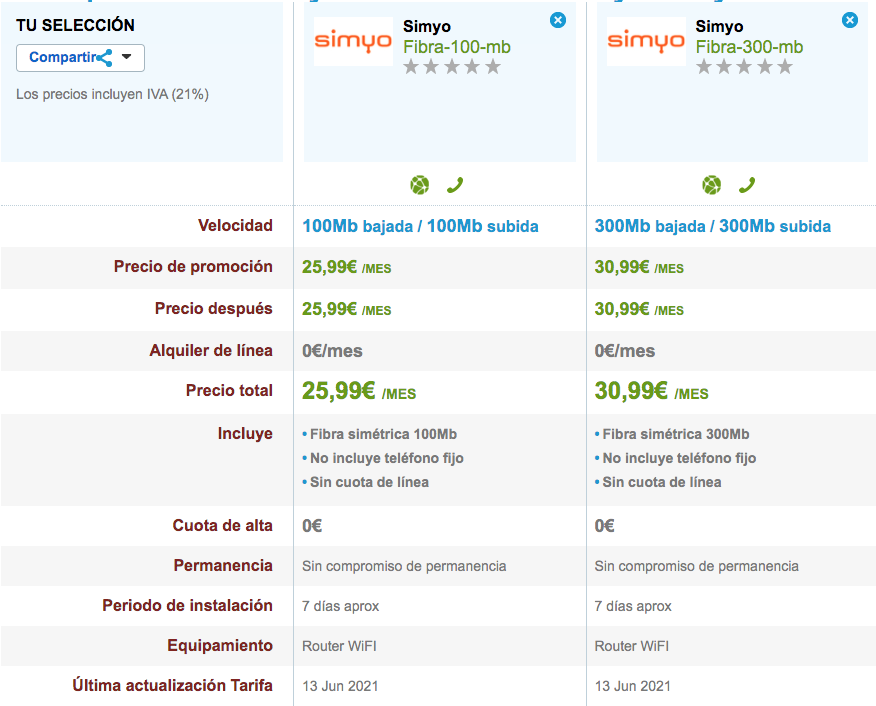
Task: Click the 'Última actualización Tarifa' row label
Action: [x=173, y=685]
